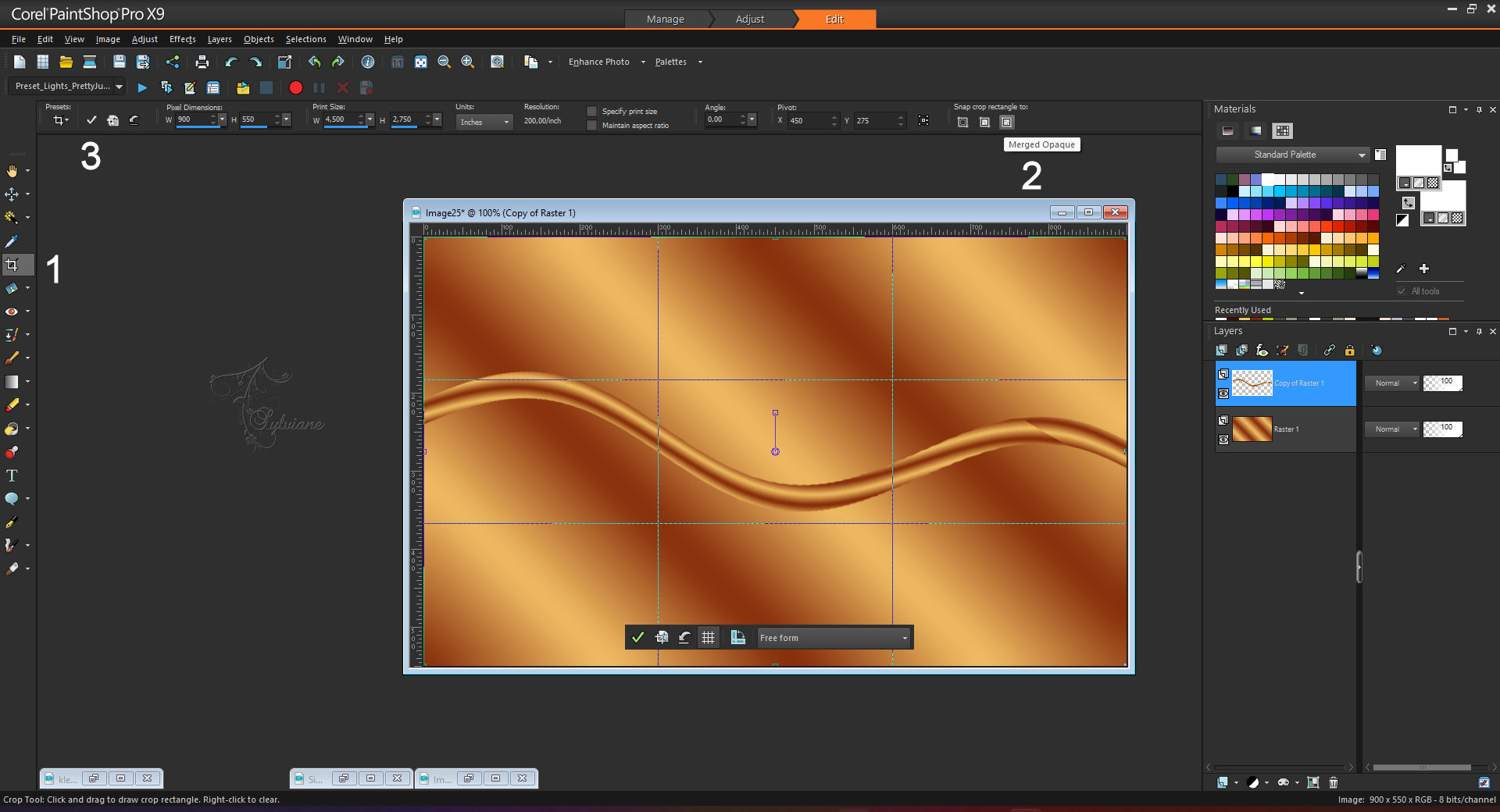1500x812 pixels.
Task: Click the Add to Palette plus icon
Action: click(x=1424, y=269)
